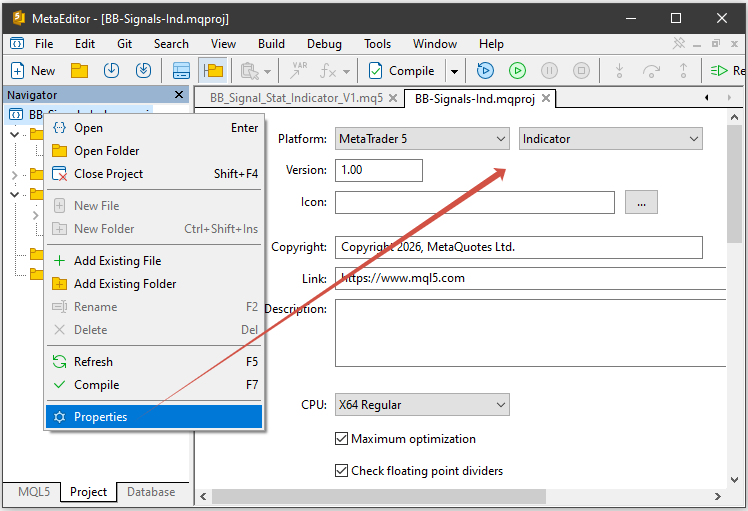Open the Git menu
The height and width of the screenshot is (511, 748).
pyautogui.click(x=125, y=44)
